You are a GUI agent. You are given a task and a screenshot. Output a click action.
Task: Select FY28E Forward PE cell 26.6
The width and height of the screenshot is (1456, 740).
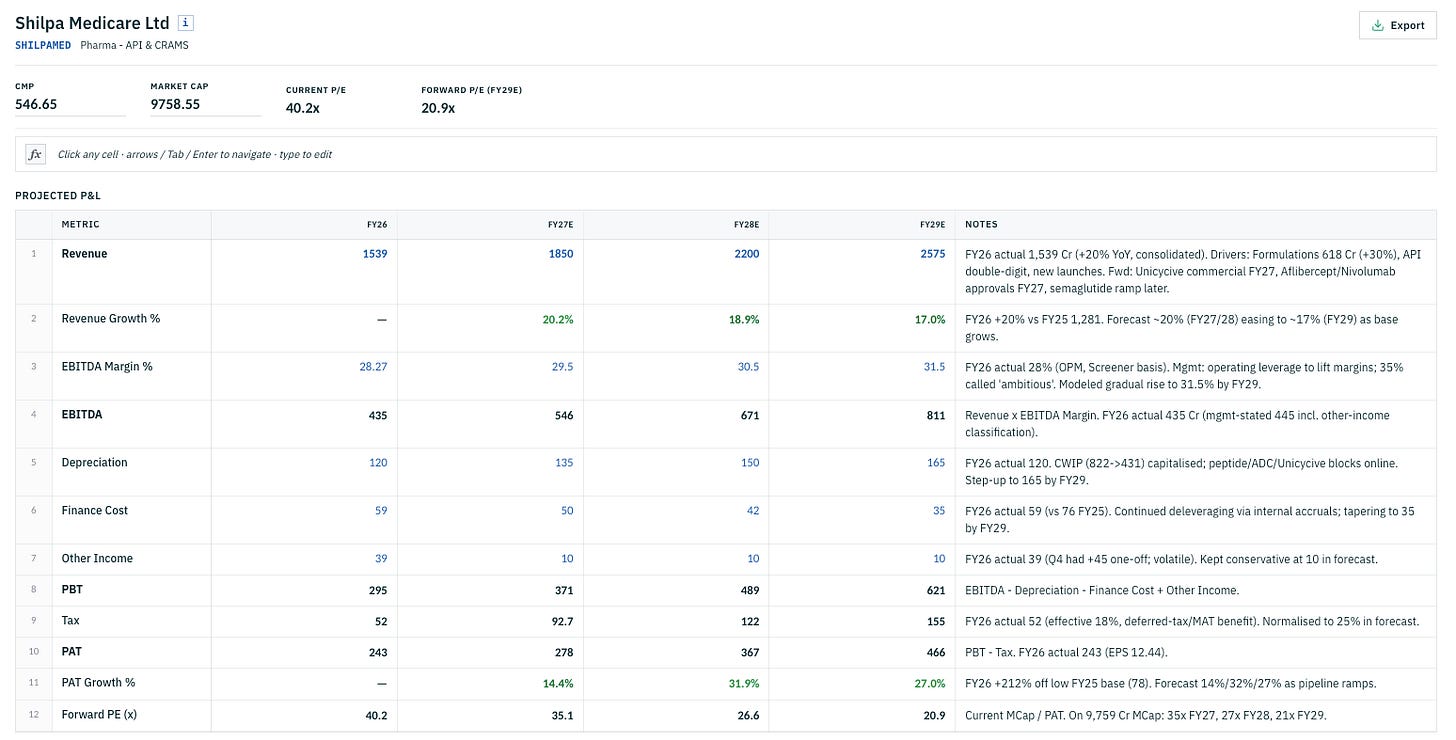676,715
